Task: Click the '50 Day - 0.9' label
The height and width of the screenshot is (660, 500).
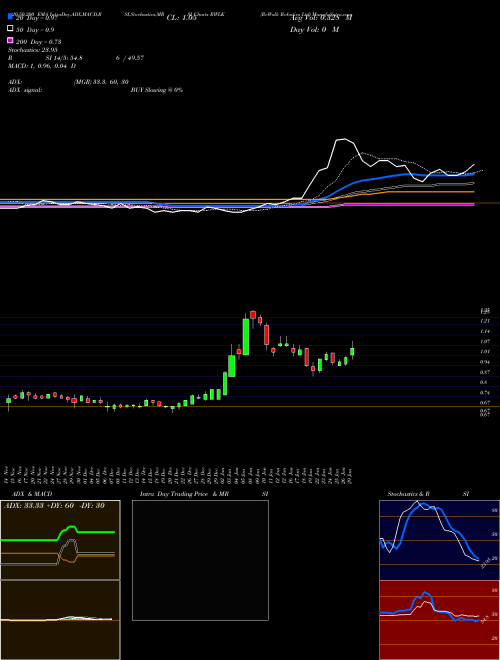Action: [x=35, y=30]
